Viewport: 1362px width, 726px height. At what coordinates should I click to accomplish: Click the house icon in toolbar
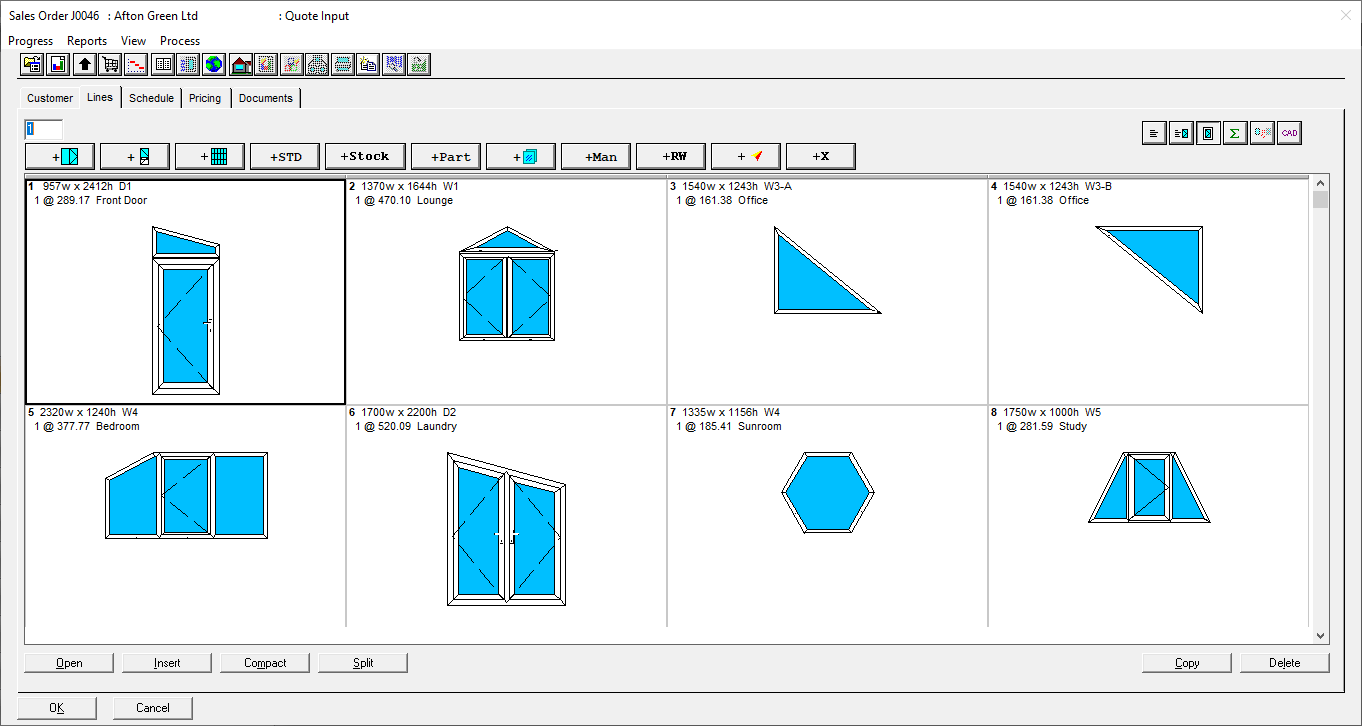click(x=240, y=65)
